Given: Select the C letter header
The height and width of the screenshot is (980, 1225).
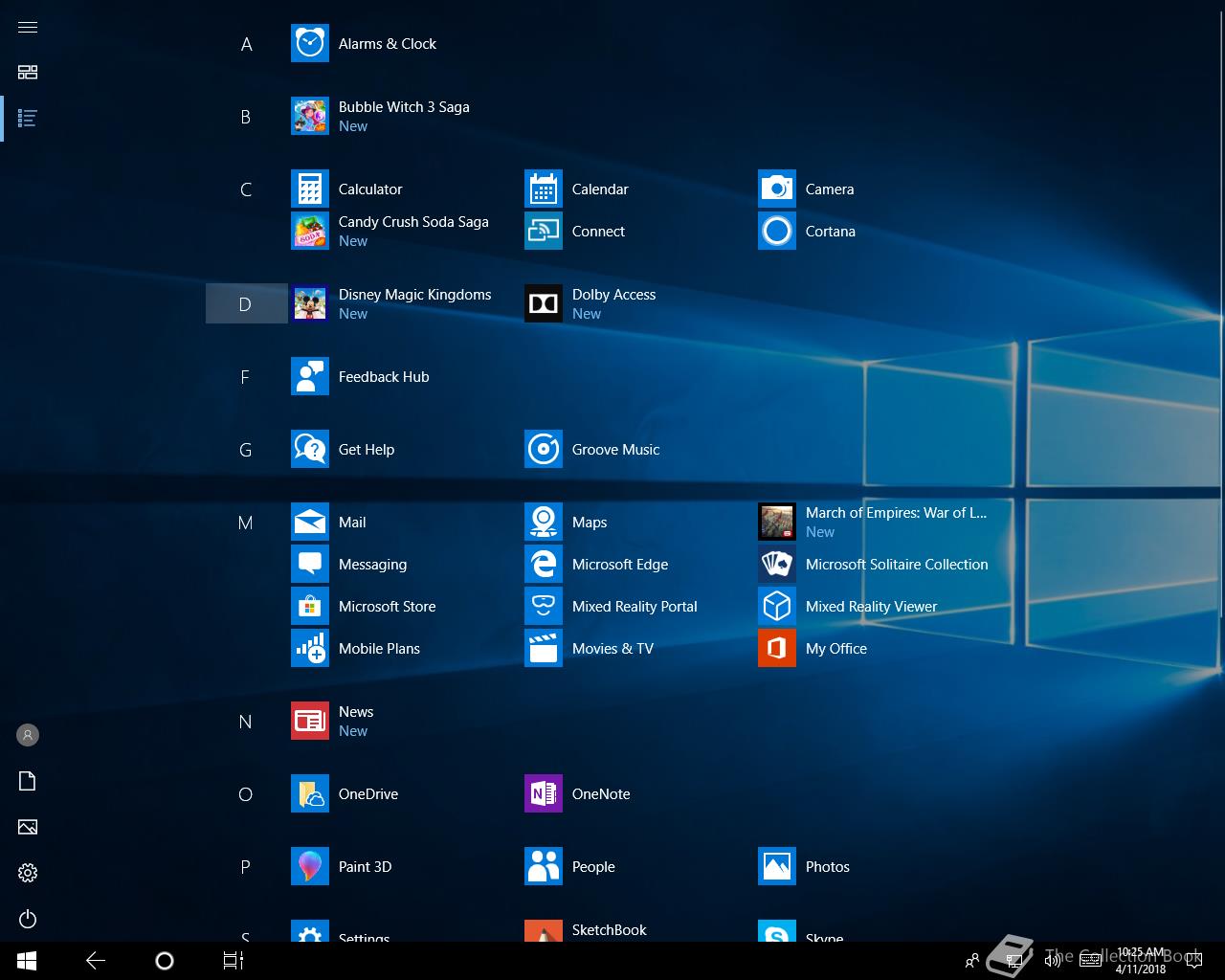Looking at the screenshot, I should (246, 189).
